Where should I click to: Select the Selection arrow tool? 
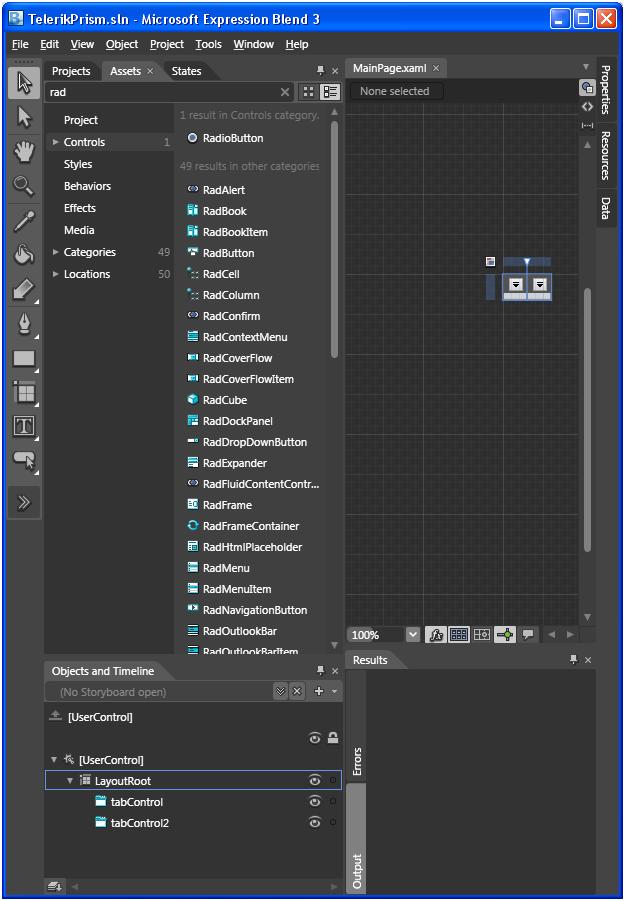[x=24, y=83]
